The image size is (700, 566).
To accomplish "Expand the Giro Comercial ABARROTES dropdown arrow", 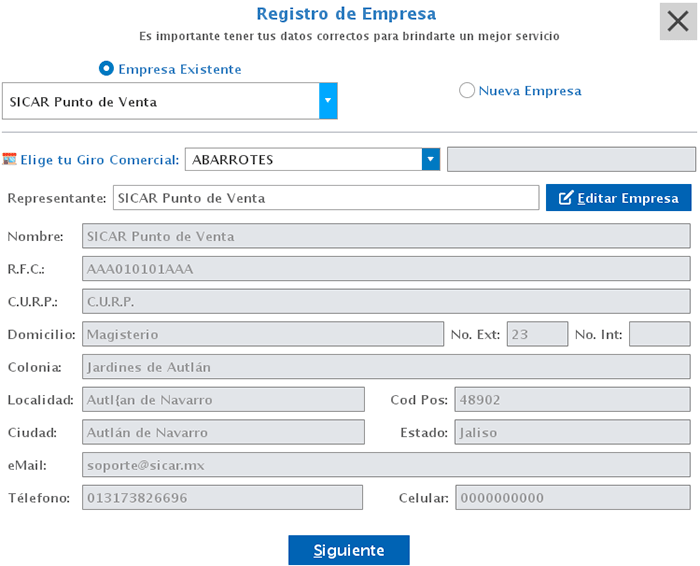I will pyautogui.click(x=431, y=159).
